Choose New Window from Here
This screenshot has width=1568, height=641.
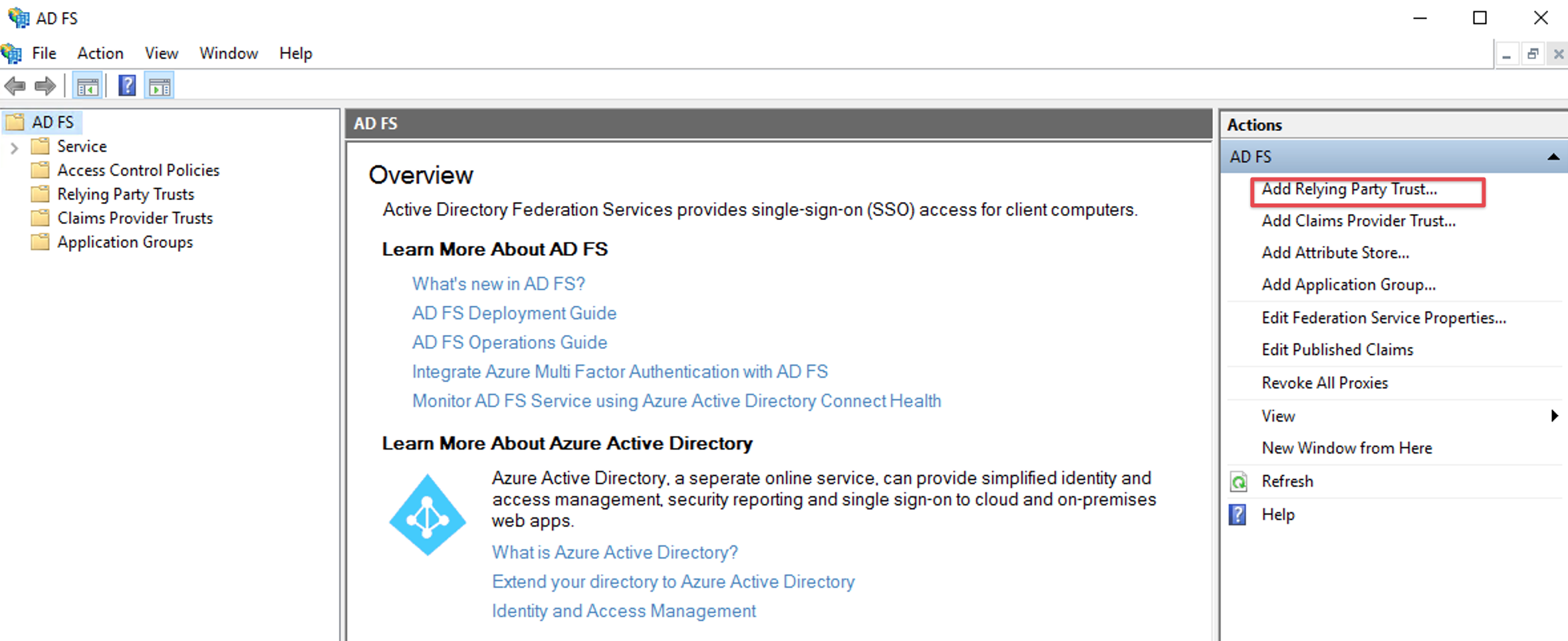click(1347, 448)
